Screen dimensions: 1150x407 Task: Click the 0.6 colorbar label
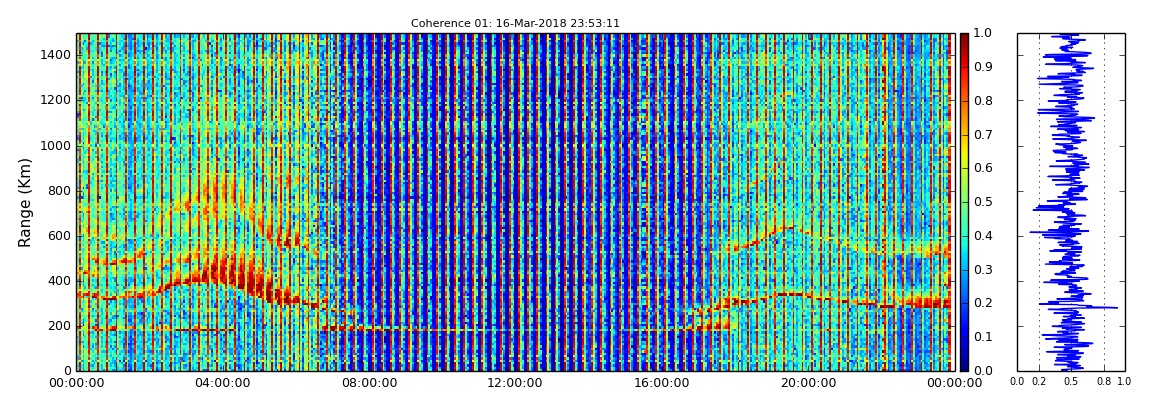tap(981, 169)
